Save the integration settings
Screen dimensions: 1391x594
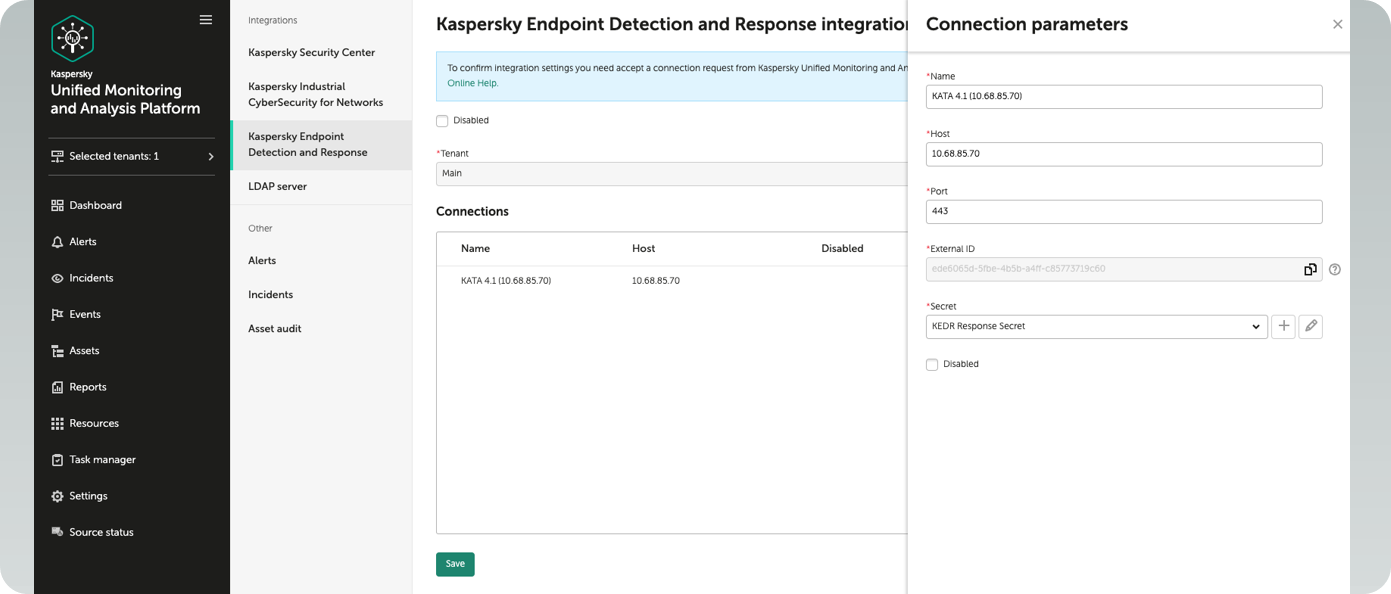[455, 564]
